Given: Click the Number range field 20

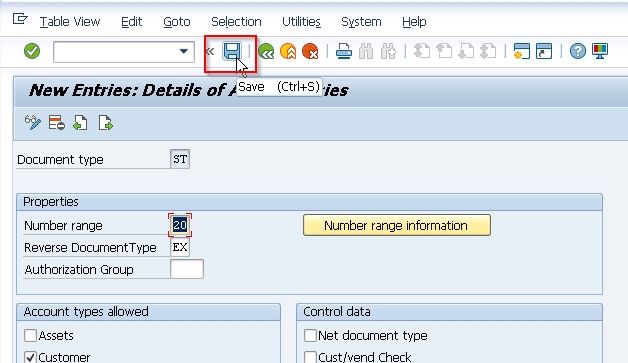Looking at the screenshot, I should tap(180, 225).
